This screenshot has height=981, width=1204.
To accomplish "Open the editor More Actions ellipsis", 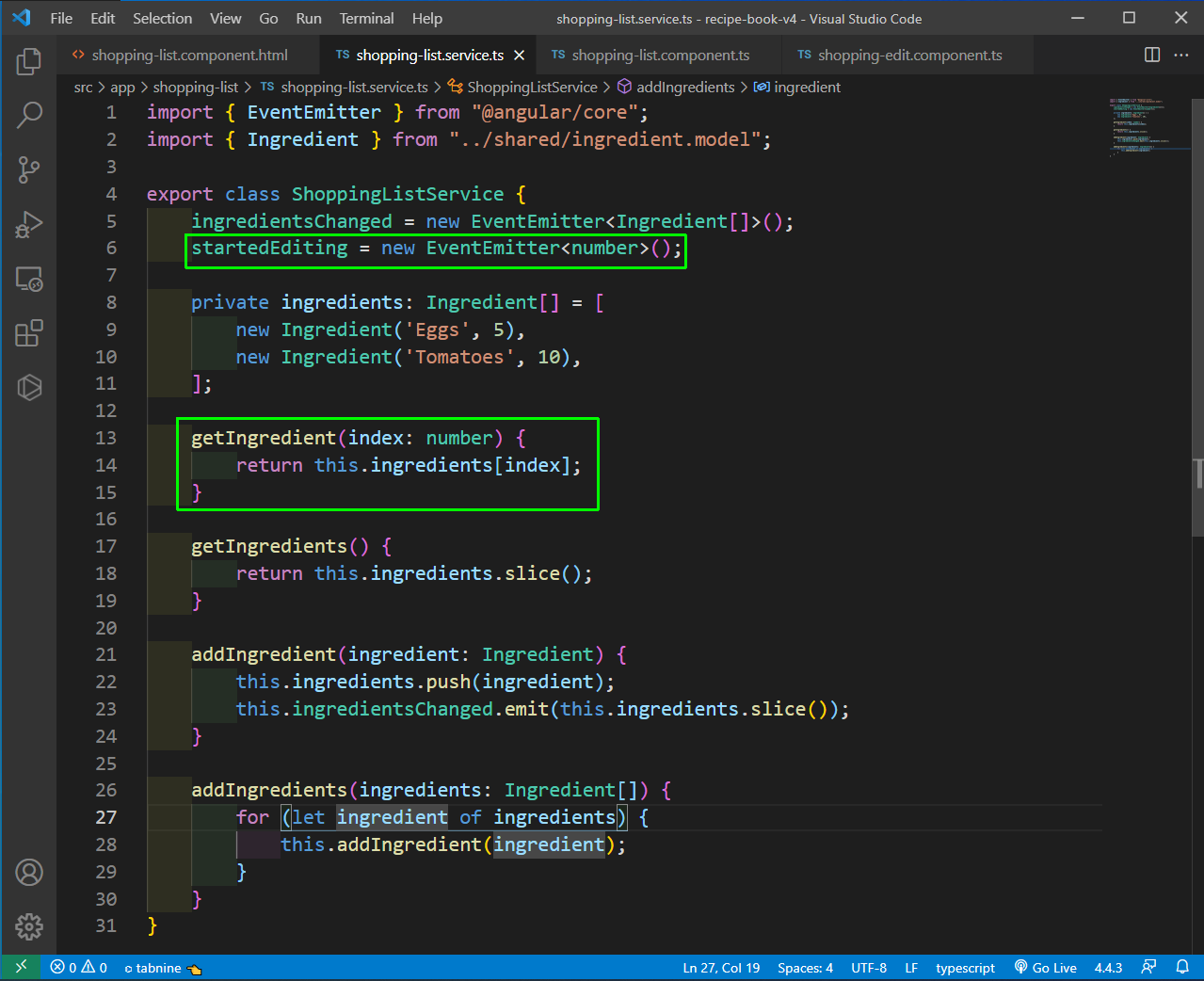I will (1181, 55).
